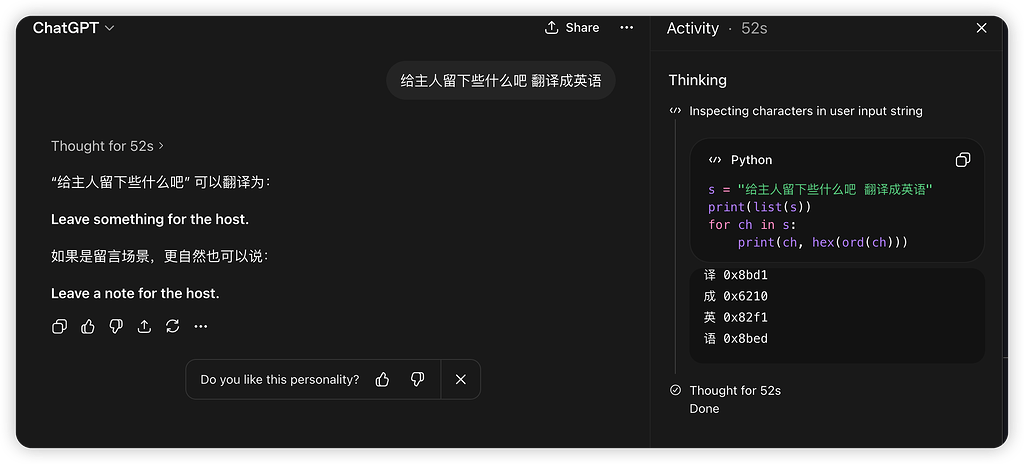Screen dimensions: 1024x464
Task: Click 'Do you like this personality?' text
Action: 280,380
